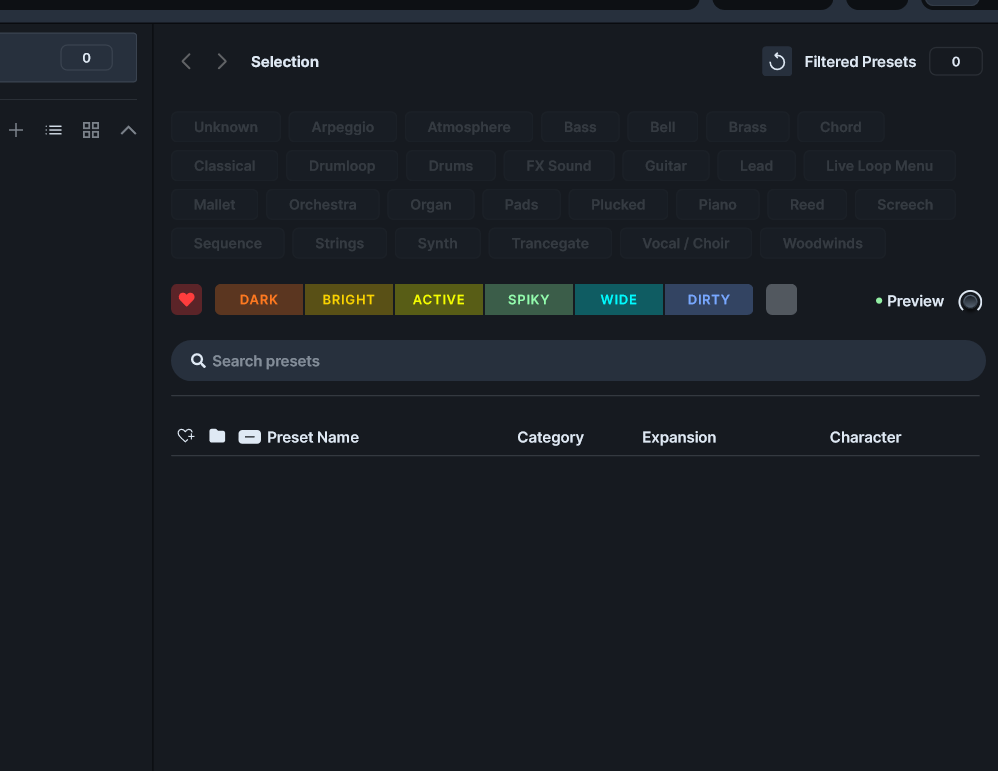Image resolution: width=998 pixels, height=771 pixels.
Task: Click the back navigation arrow
Action: (186, 62)
